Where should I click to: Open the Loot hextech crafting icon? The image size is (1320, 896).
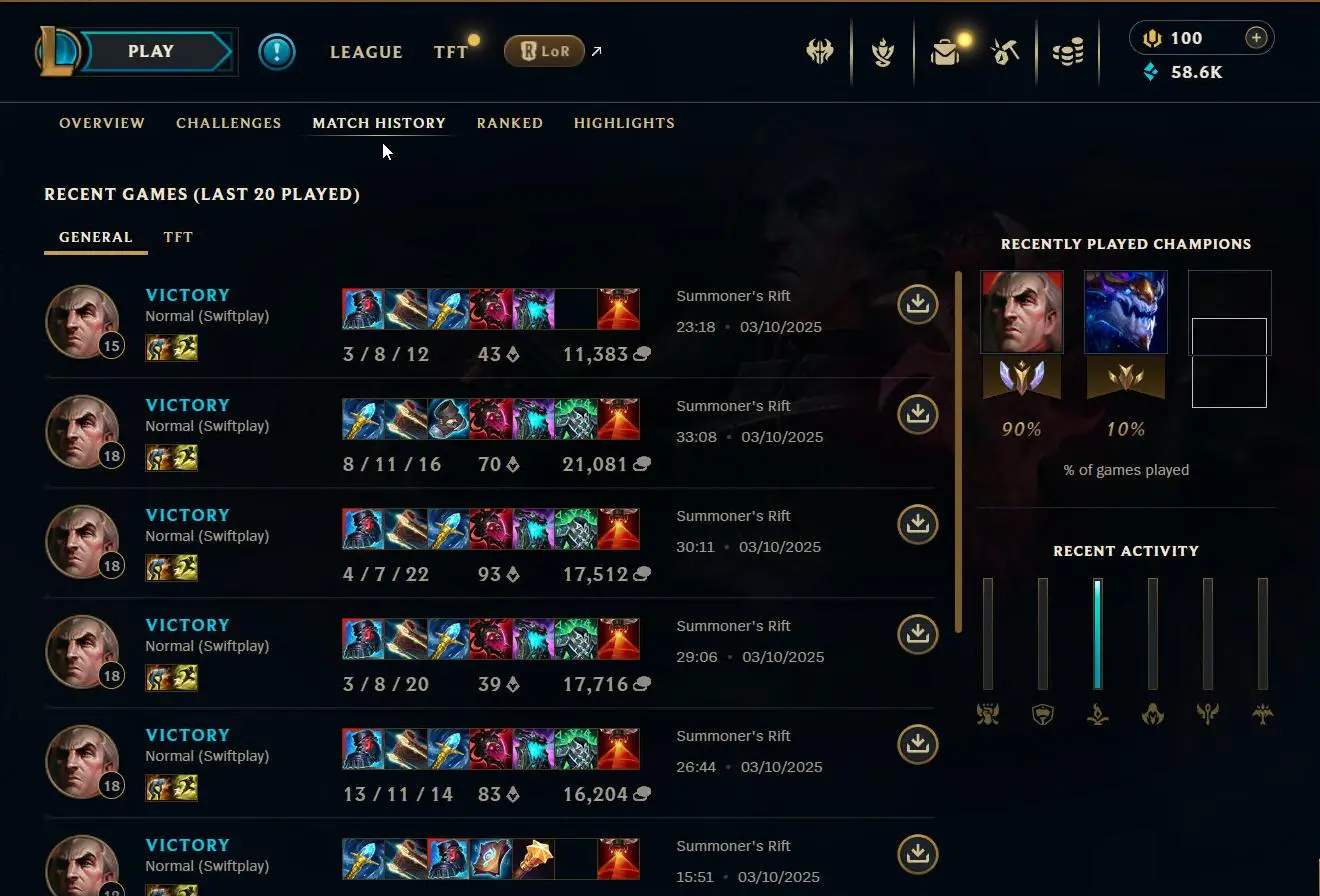(1005, 52)
